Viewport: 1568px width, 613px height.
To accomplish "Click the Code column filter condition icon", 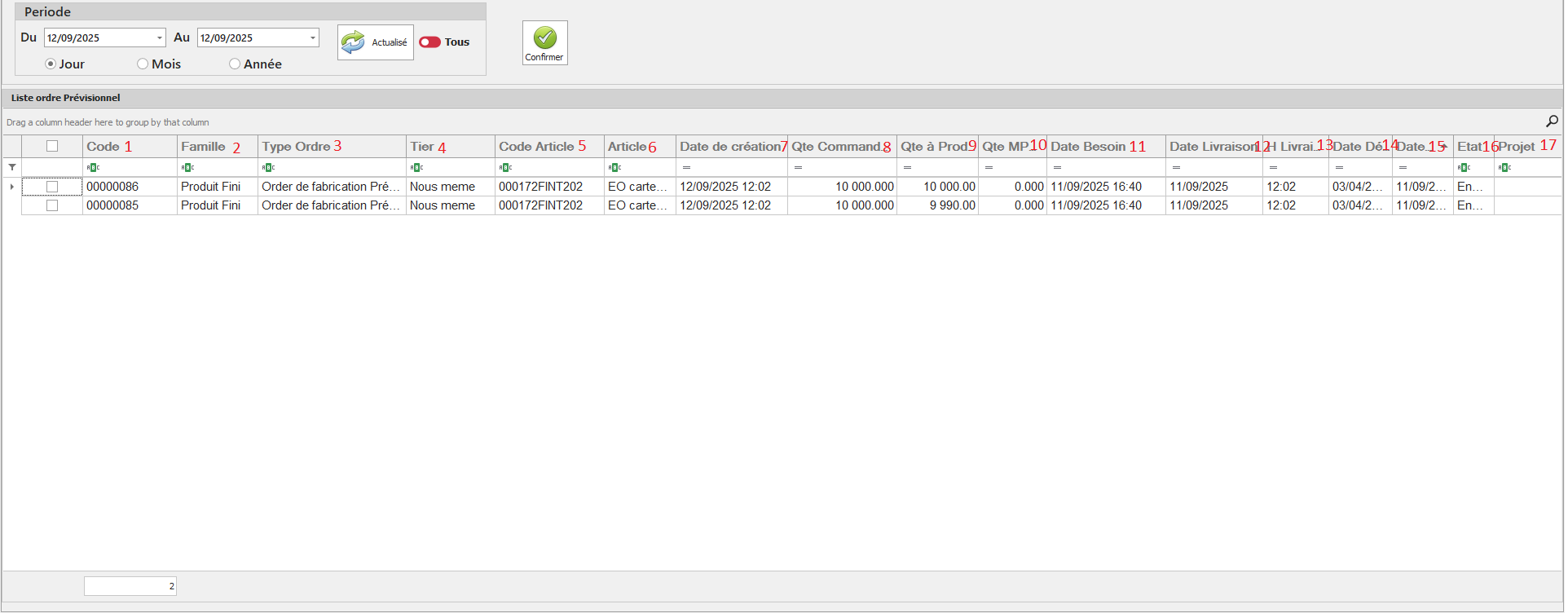I will click(x=93, y=167).
